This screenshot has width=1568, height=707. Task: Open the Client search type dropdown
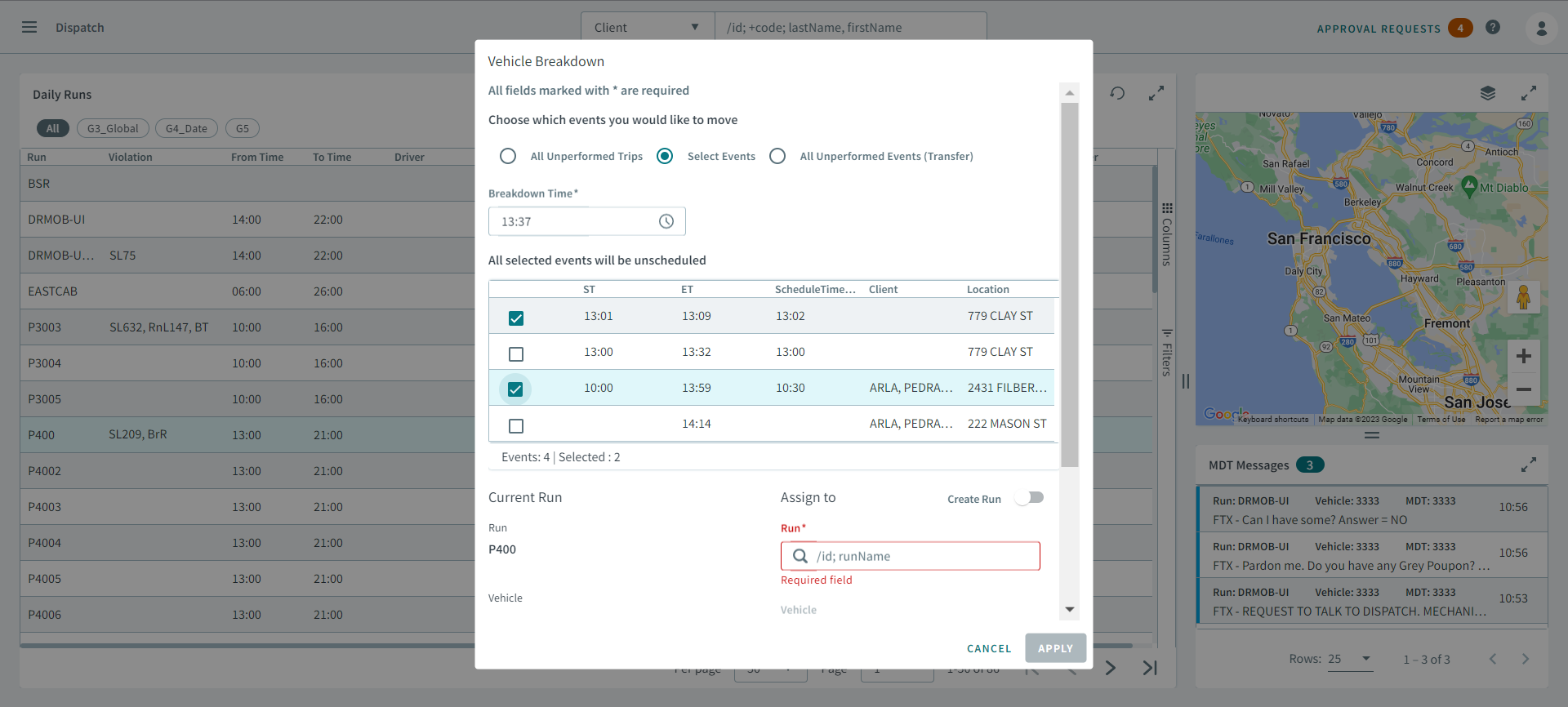click(x=647, y=27)
